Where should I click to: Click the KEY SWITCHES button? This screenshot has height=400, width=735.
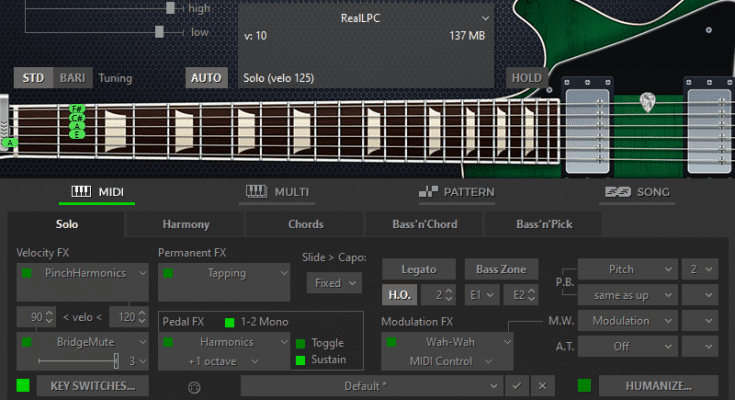[x=92, y=385]
